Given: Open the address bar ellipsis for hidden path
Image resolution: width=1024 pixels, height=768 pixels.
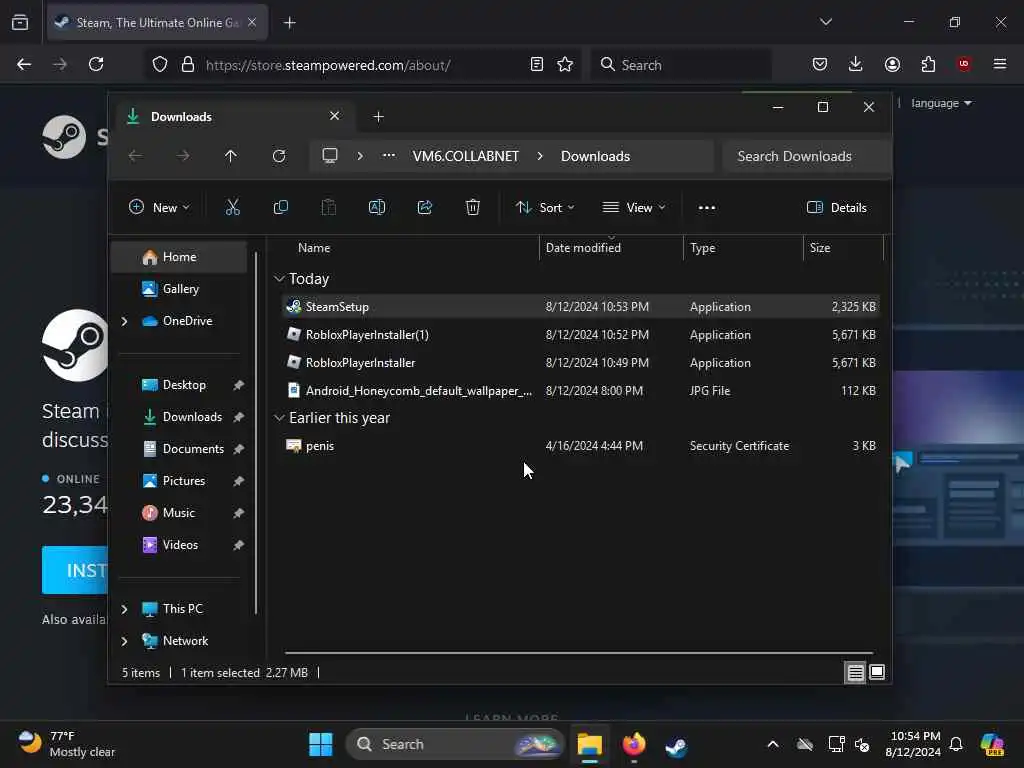Looking at the screenshot, I should [389, 156].
